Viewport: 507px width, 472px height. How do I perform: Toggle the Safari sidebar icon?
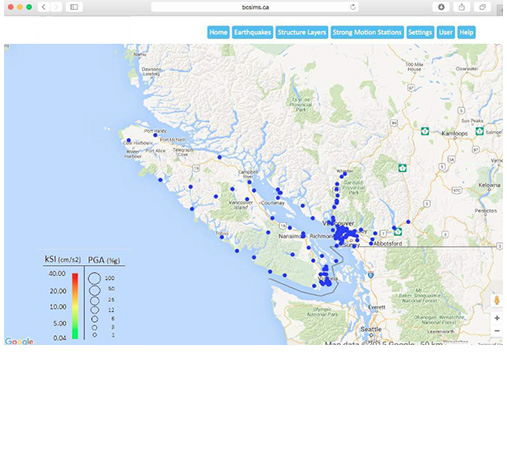coord(74,7)
